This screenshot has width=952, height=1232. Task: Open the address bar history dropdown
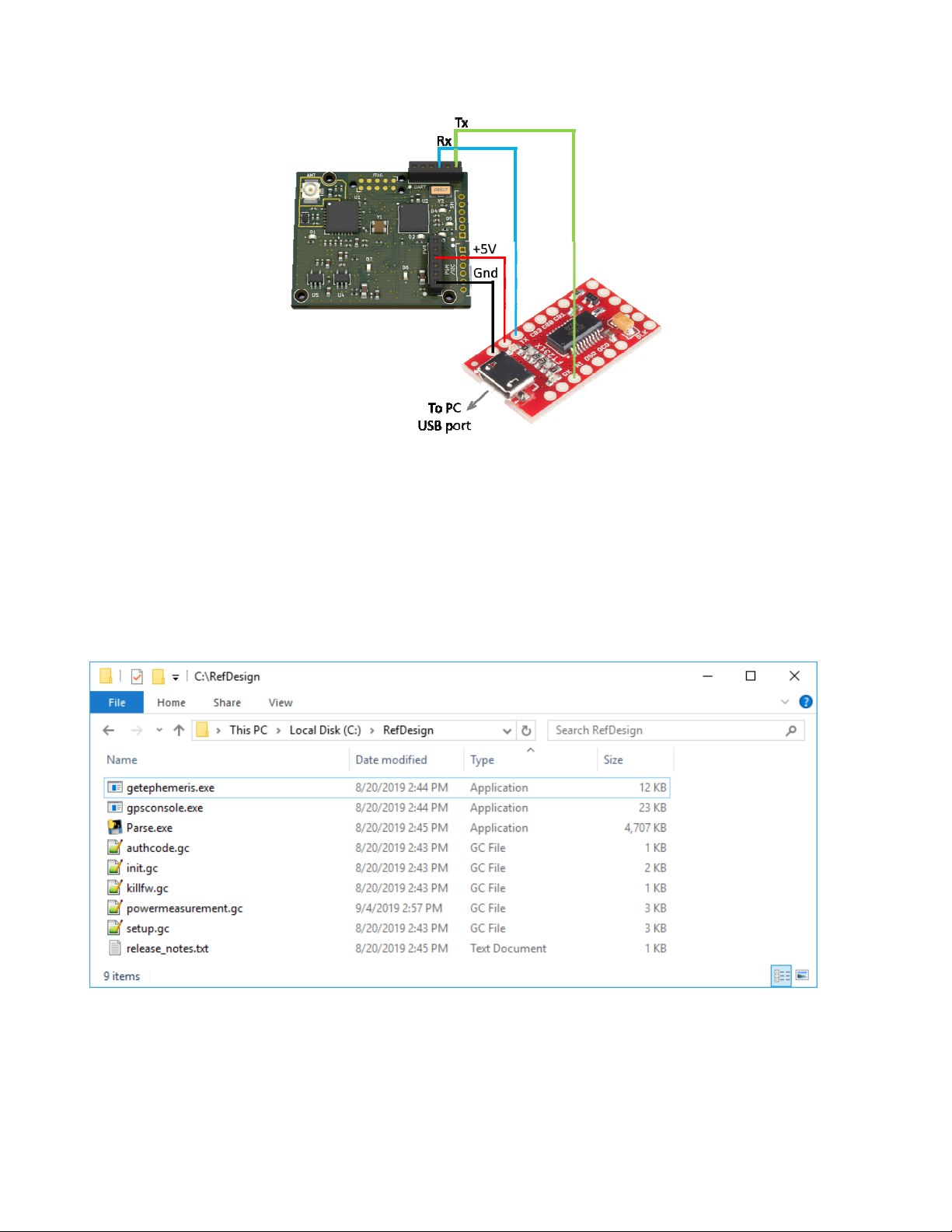tap(507, 731)
